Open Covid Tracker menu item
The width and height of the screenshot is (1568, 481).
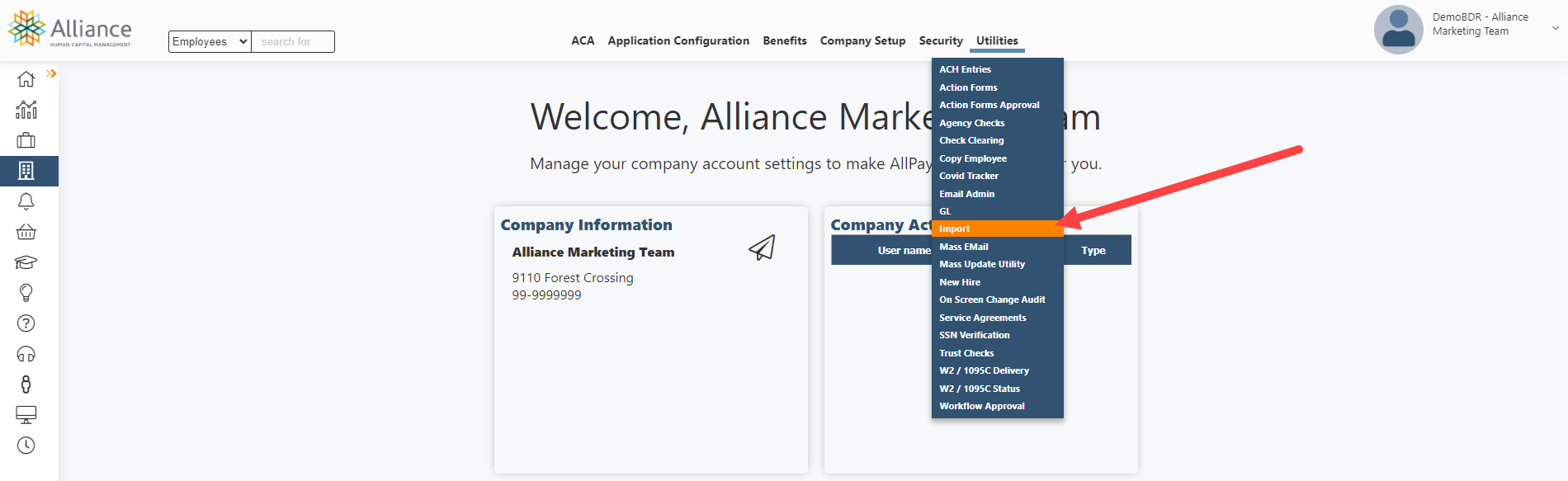tap(998, 176)
